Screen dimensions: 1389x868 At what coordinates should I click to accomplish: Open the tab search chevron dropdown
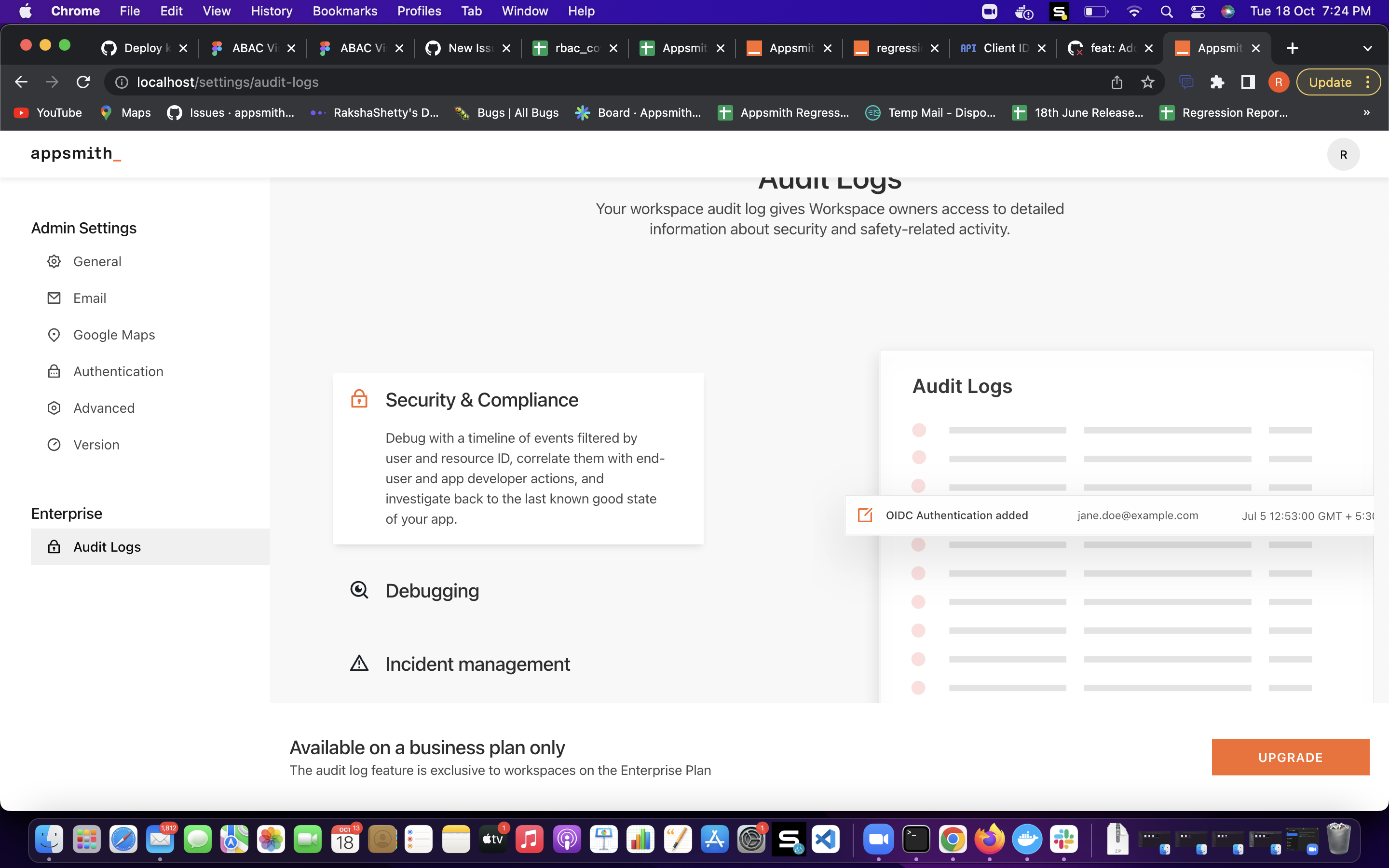pos(1367,48)
